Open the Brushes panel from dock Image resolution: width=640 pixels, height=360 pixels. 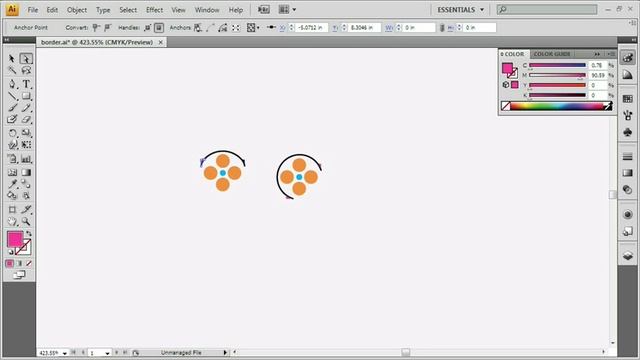point(628,116)
